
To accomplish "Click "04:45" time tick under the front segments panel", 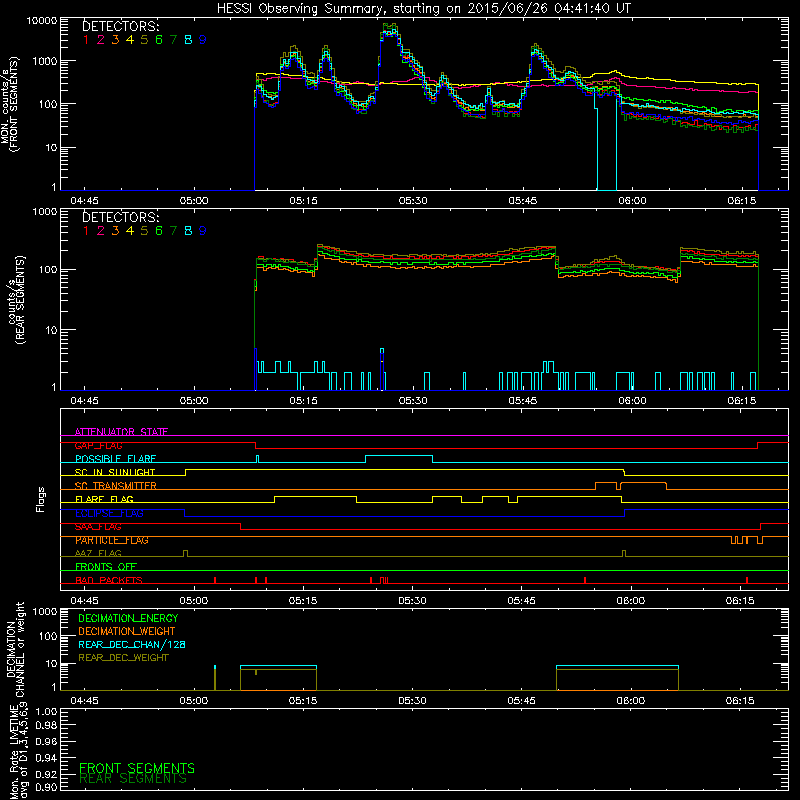I will point(85,201).
